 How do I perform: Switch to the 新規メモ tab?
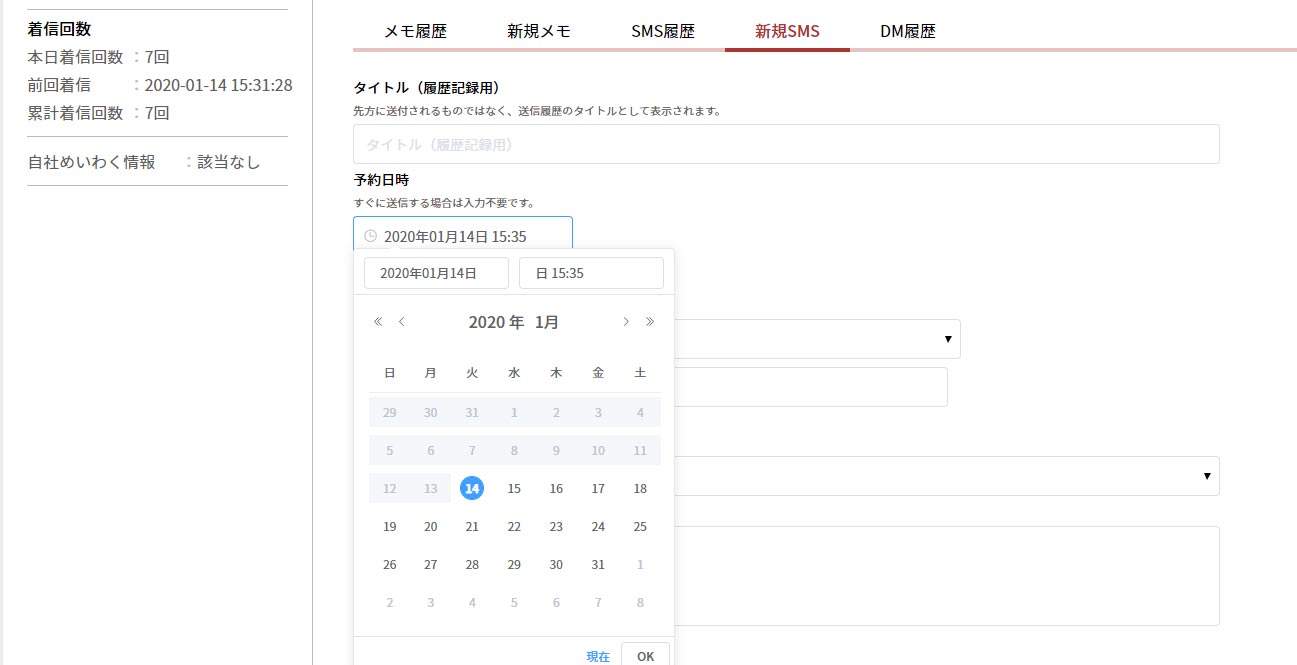pyautogui.click(x=539, y=31)
